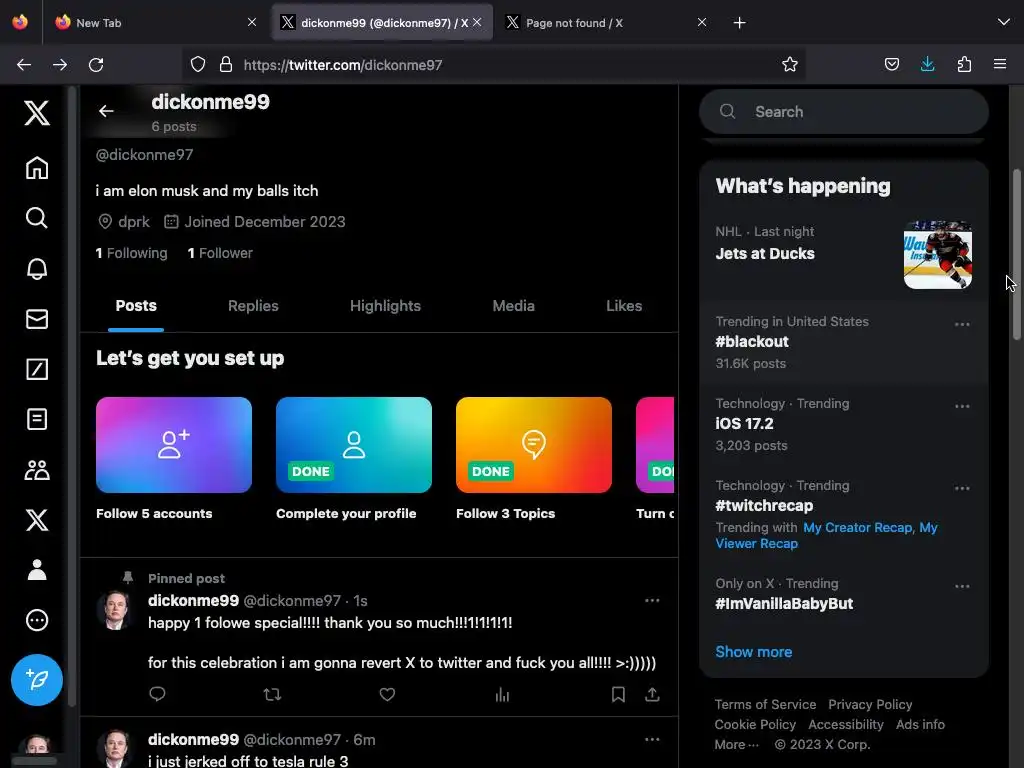Switch to Posts tab

[136, 306]
